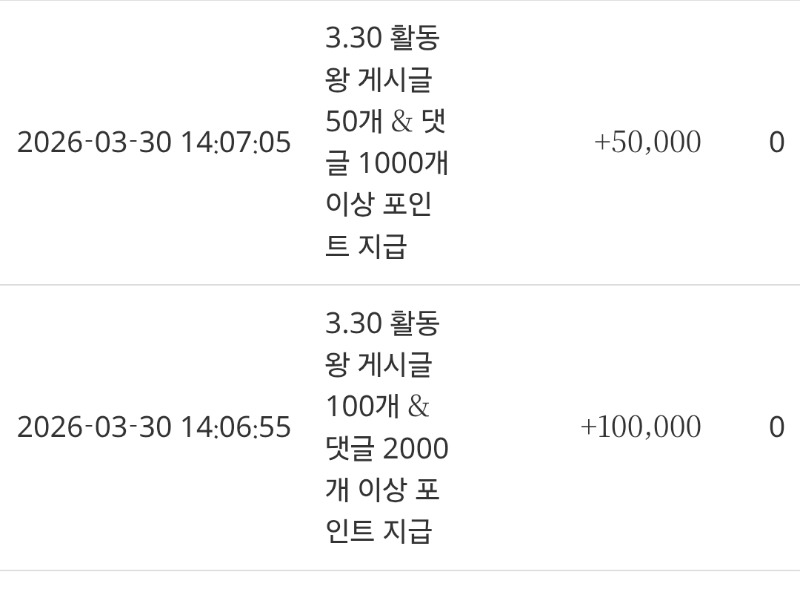The height and width of the screenshot is (592, 800).
Task: Click the 0 balance beside +100,000
Action: [776, 428]
